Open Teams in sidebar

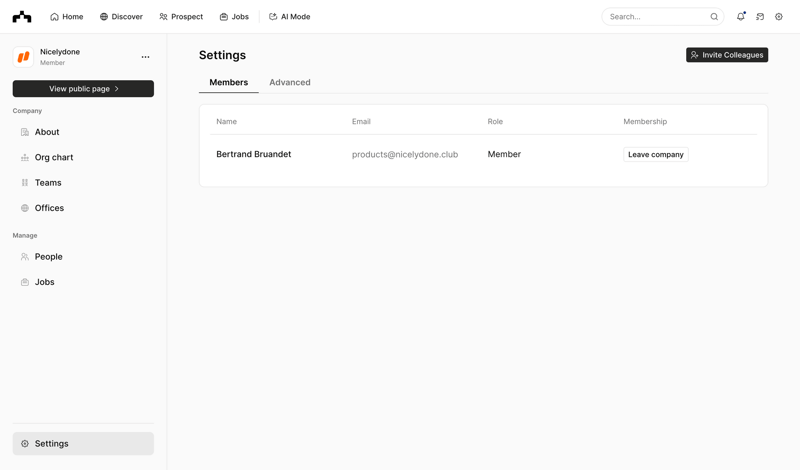83,183
